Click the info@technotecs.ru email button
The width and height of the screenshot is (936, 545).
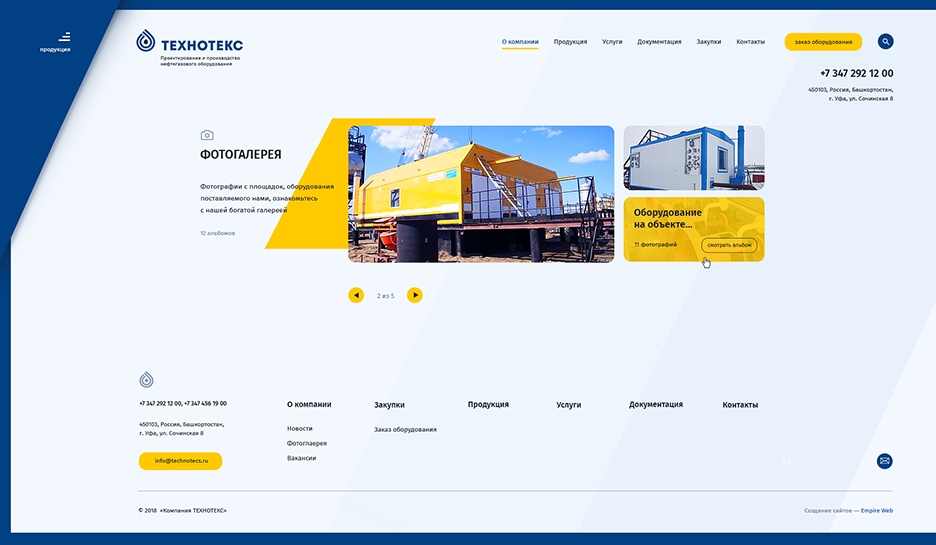tap(180, 461)
